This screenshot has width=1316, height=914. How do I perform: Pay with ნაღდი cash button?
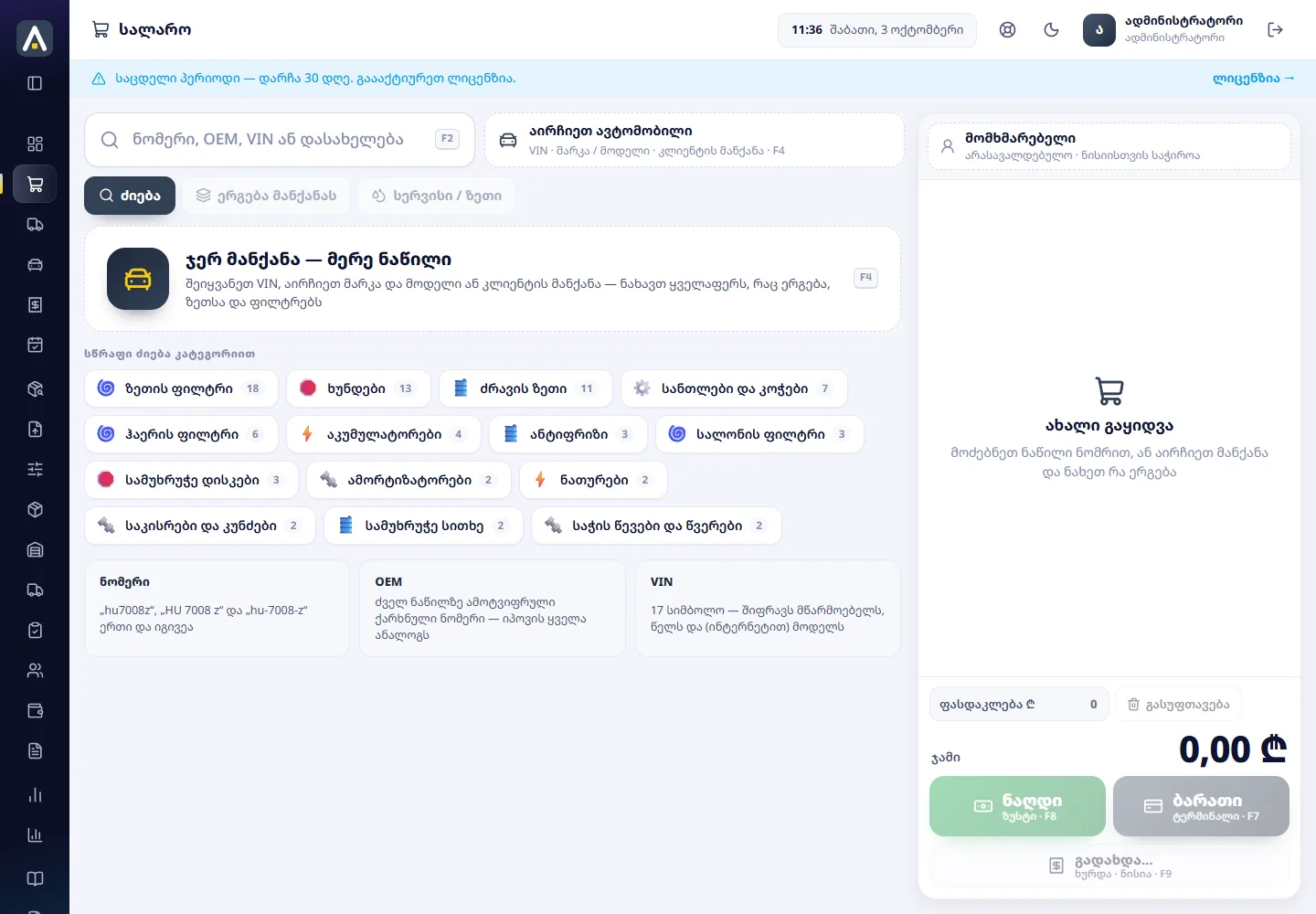[x=1017, y=806]
